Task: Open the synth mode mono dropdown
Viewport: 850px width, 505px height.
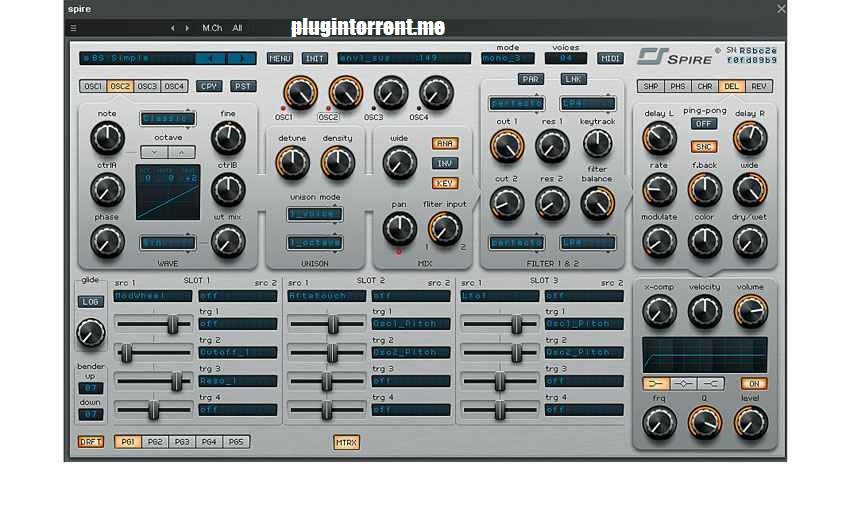Action: pos(507,58)
